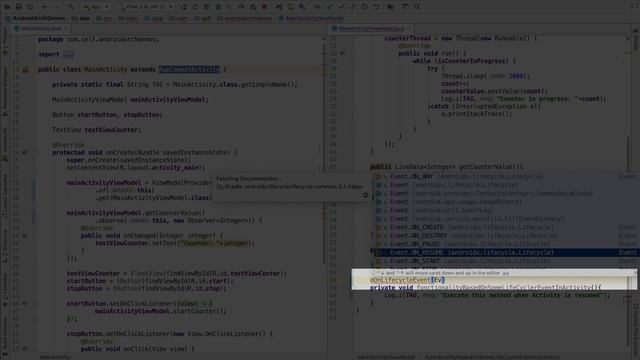
Task: Switch to MainActivity.java editor tab
Action: (x=41, y=29)
